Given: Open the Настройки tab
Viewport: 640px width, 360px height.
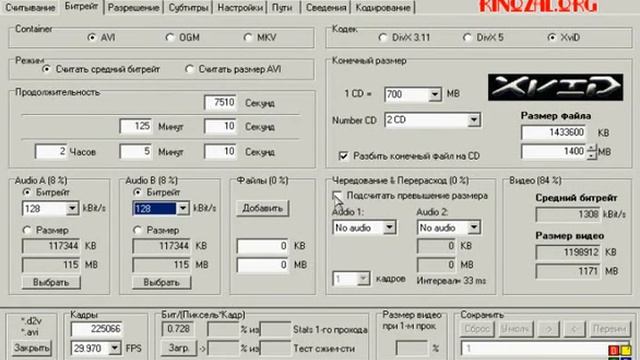Looking at the screenshot, I should (x=240, y=7).
